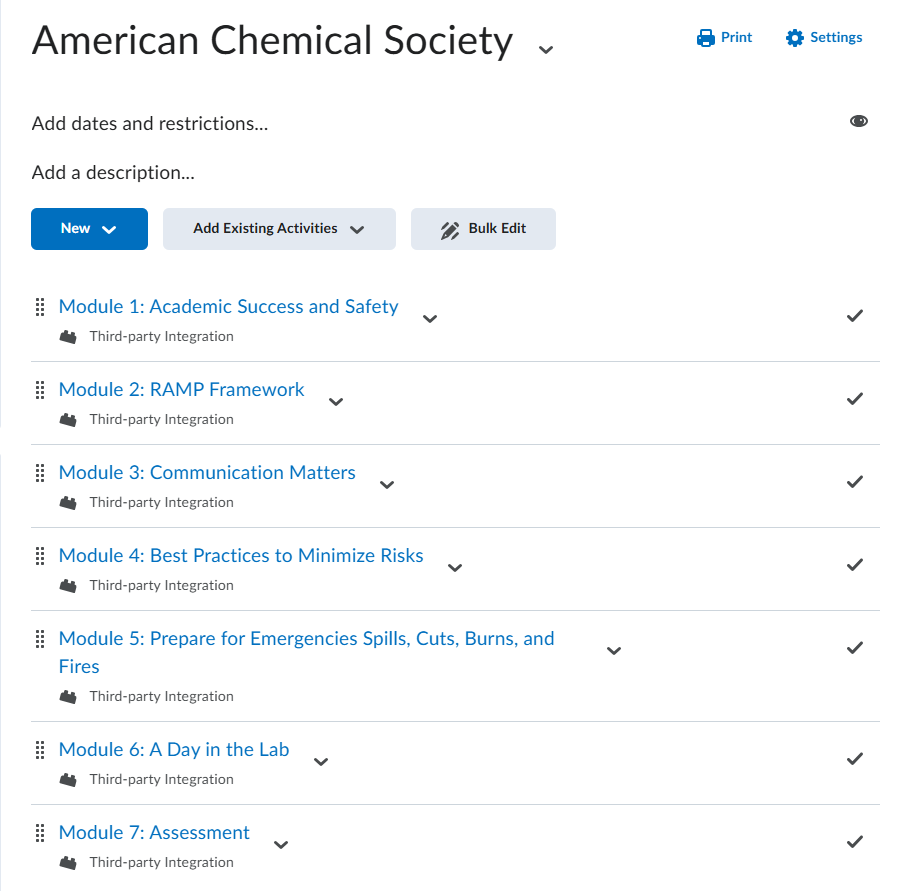Click the drag handle beside Module 3

click(x=41, y=473)
